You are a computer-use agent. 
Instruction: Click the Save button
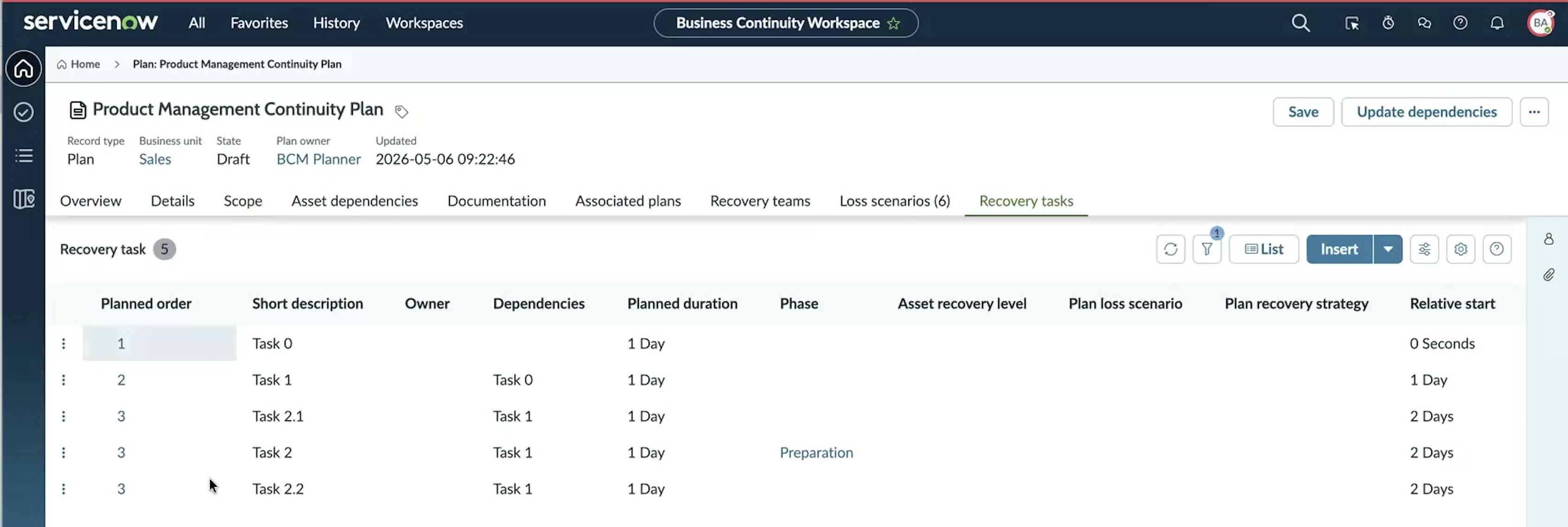(x=1303, y=112)
